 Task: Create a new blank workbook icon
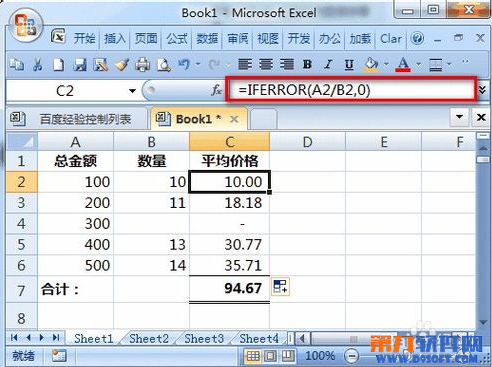[59, 64]
